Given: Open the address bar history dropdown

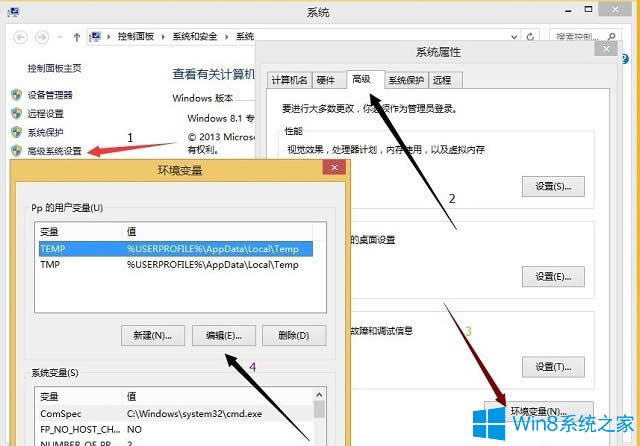Looking at the screenshot, I should click(514, 37).
